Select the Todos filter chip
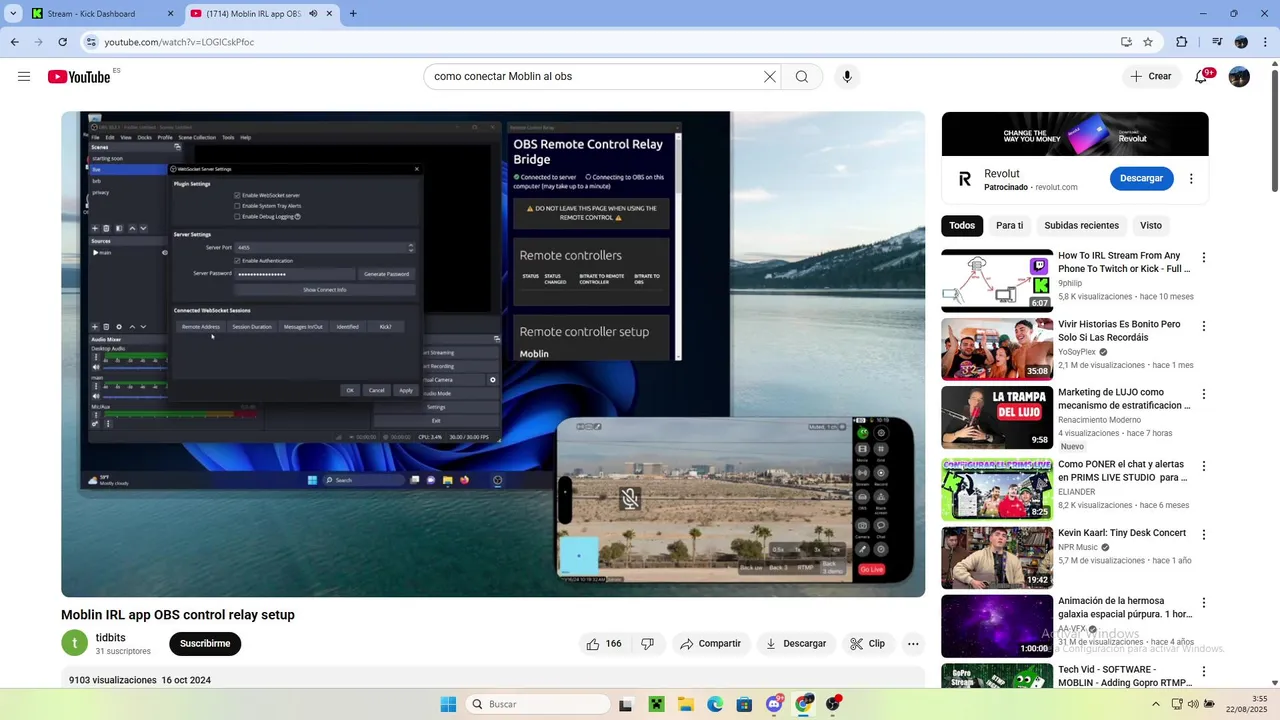This screenshot has width=1280, height=720. [x=962, y=226]
